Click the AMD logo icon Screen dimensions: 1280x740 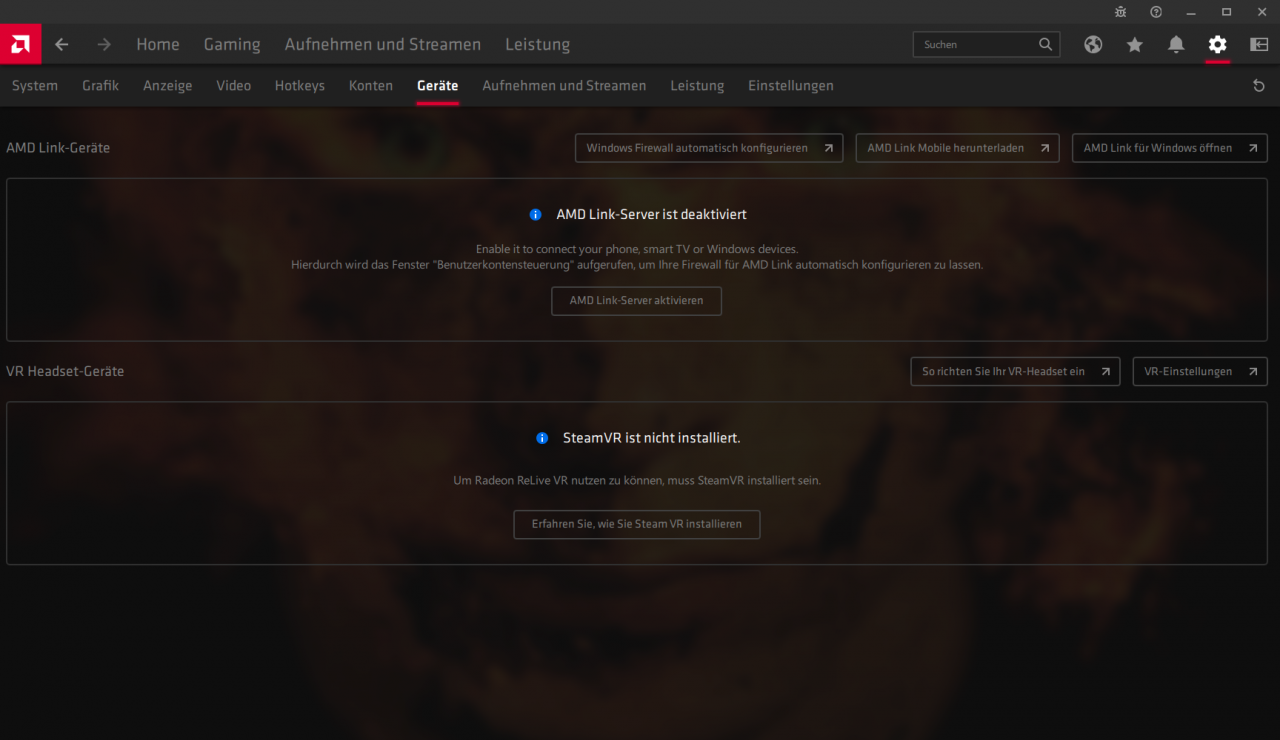(20, 44)
